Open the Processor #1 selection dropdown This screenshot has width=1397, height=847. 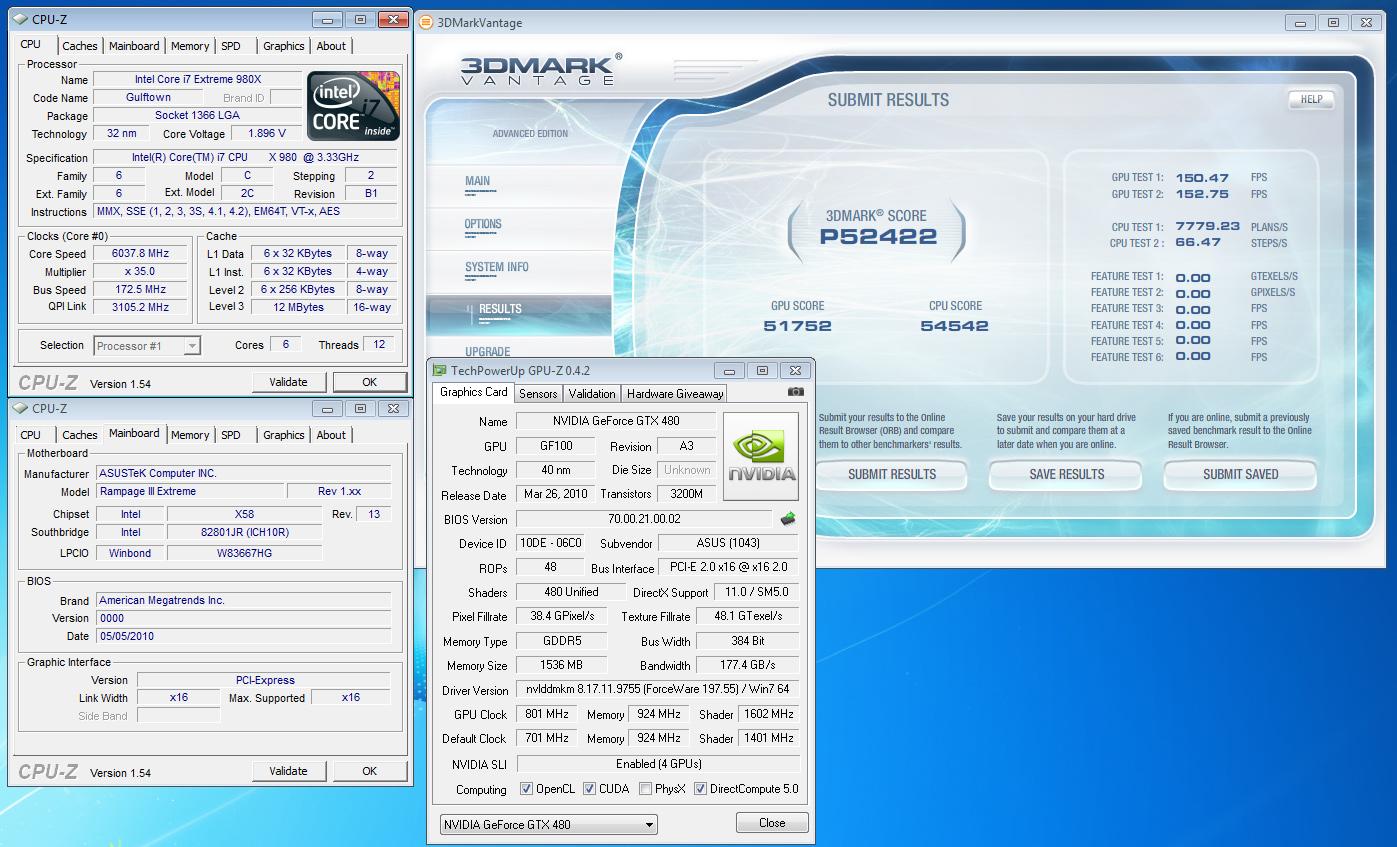[147, 346]
